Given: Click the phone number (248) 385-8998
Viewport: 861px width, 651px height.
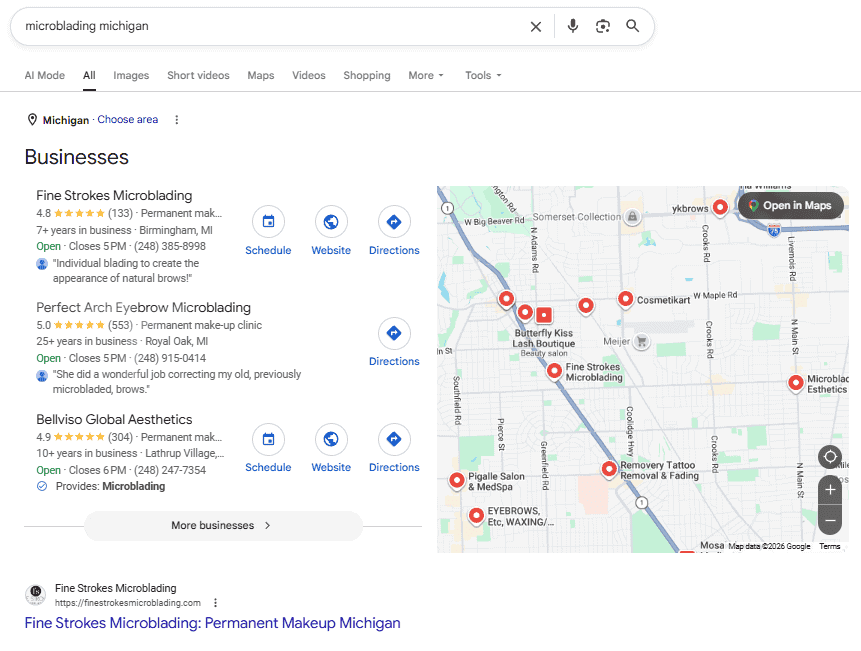Looking at the screenshot, I should (170, 246).
